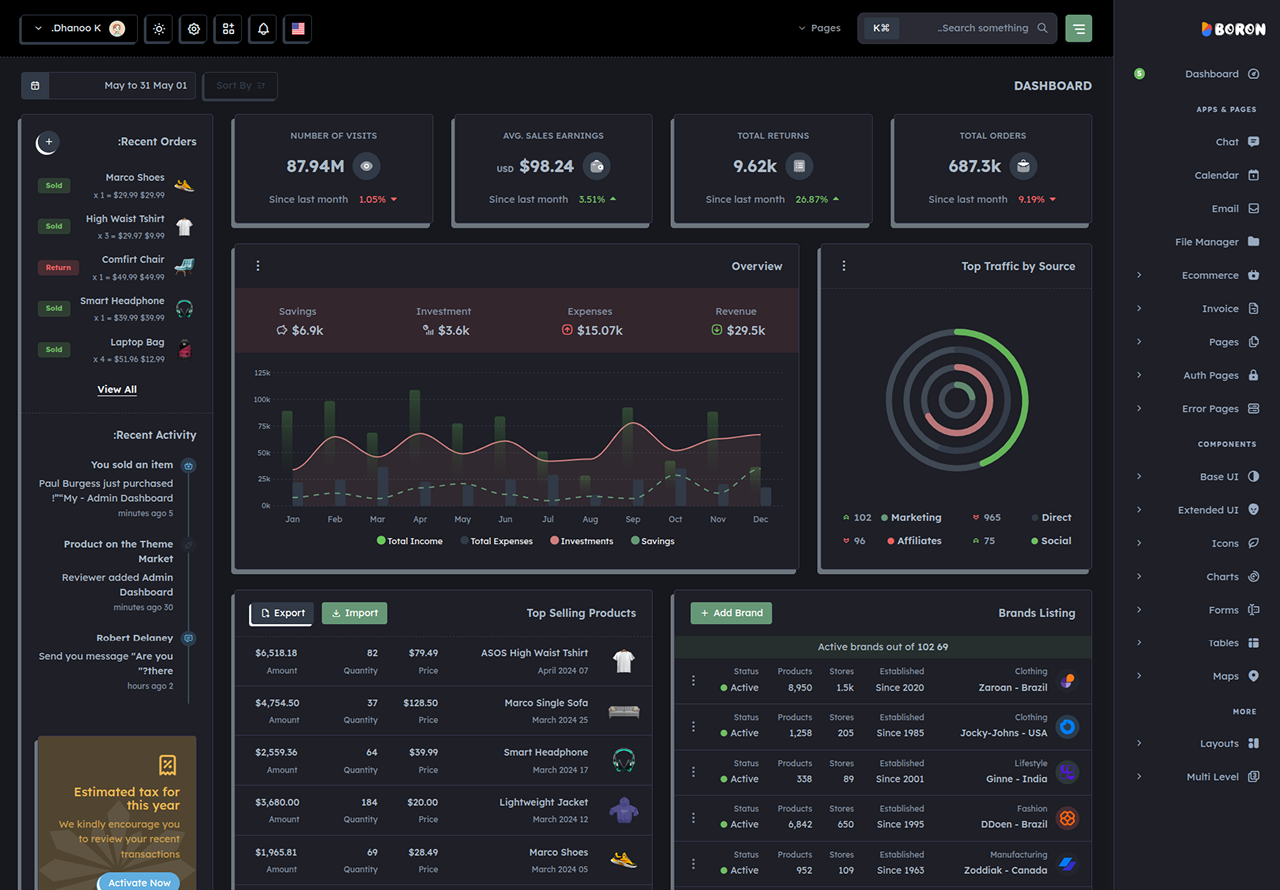Image resolution: width=1280 pixels, height=890 pixels.
Task: Click the Add Brand button
Action: pyautogui.click(x=731, y=613)
